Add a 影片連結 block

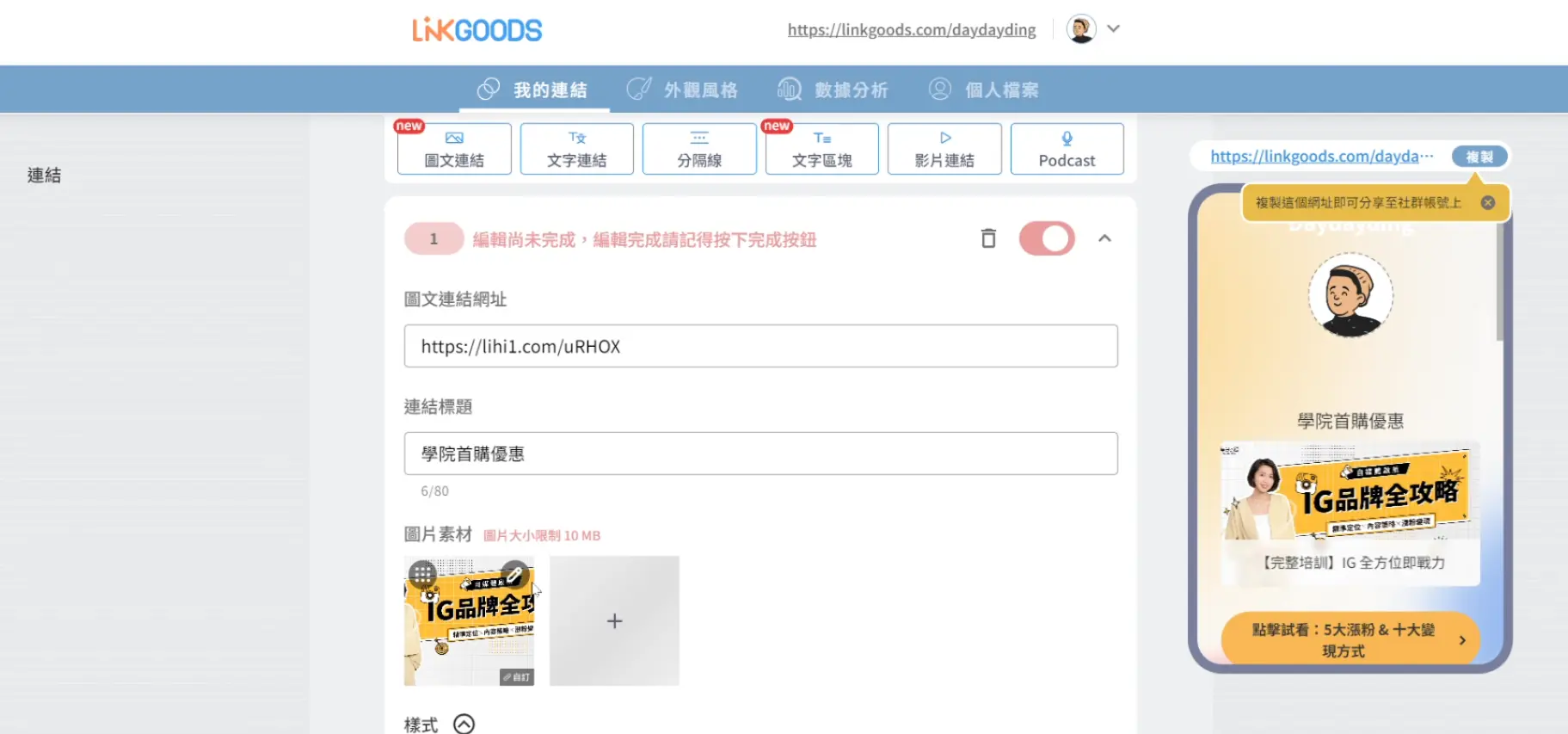coord(944,149)
